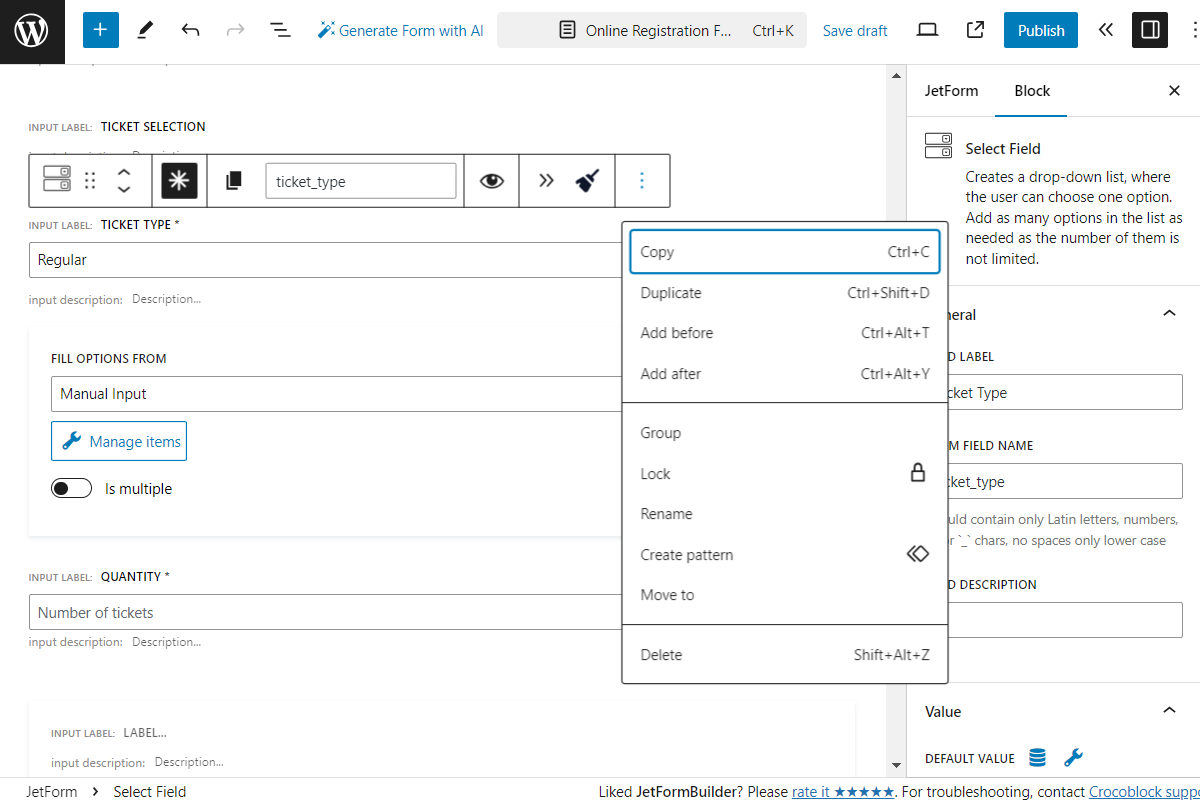Screen dimensions: 1200x800
Task: Undo the last change
Action: click(190, 30)
